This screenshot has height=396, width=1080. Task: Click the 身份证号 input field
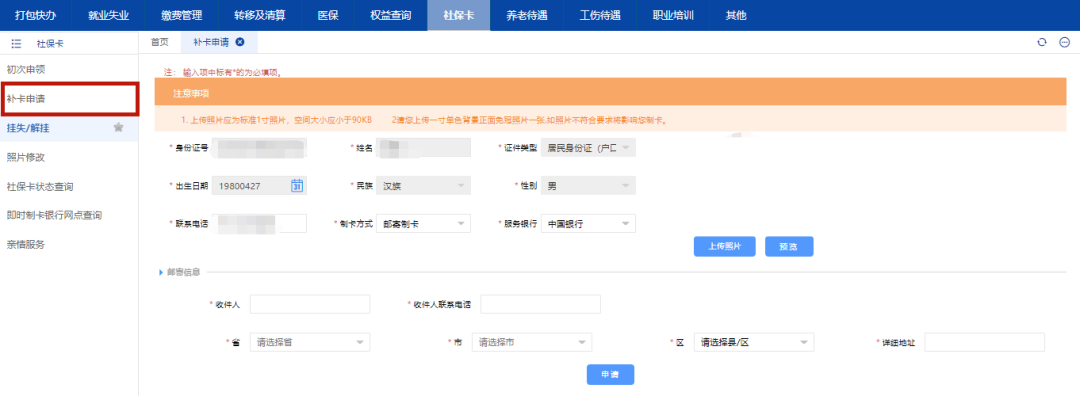[259, 147]
